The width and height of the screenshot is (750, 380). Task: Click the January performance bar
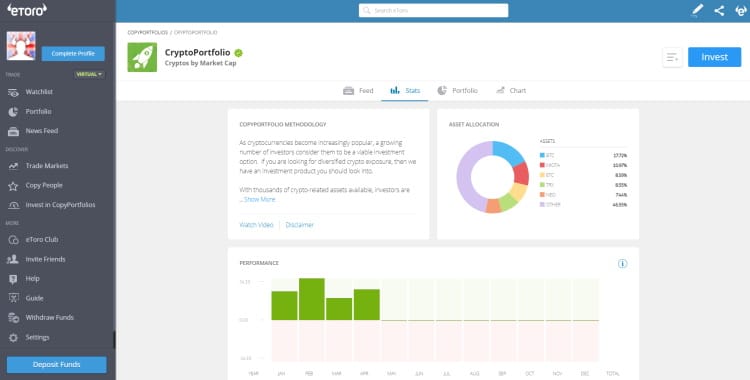[285, 306]
